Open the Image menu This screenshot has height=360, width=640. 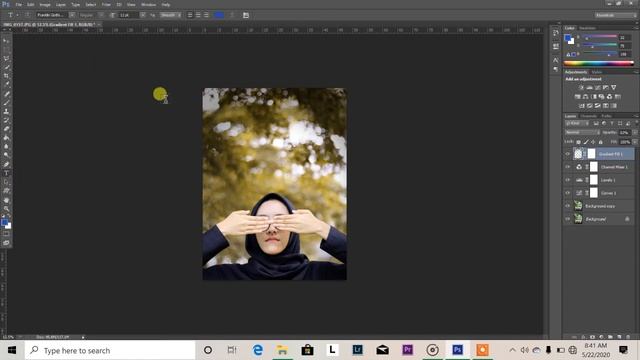pos(45,4)
